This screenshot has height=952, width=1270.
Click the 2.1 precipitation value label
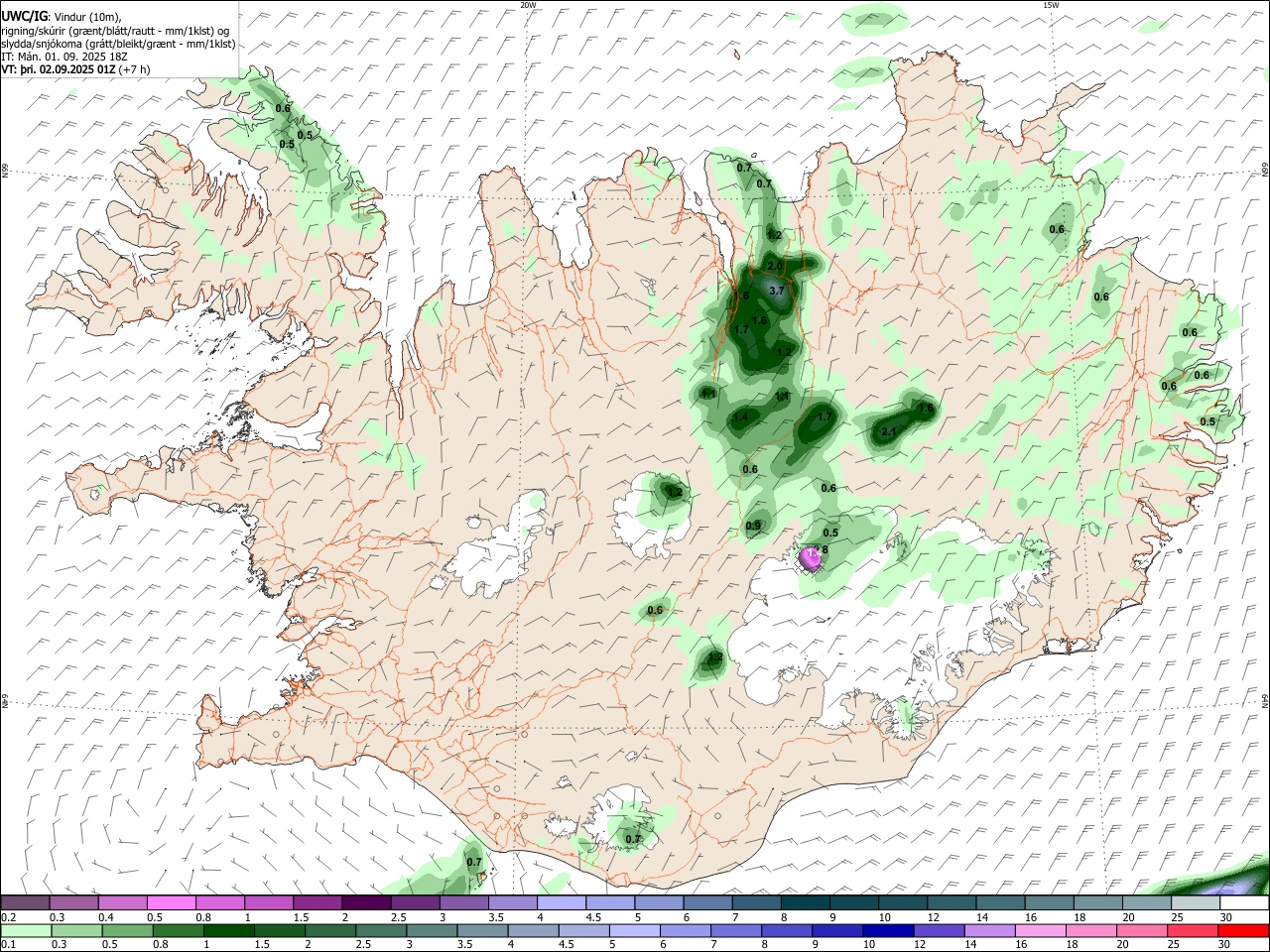pos(889,431)
